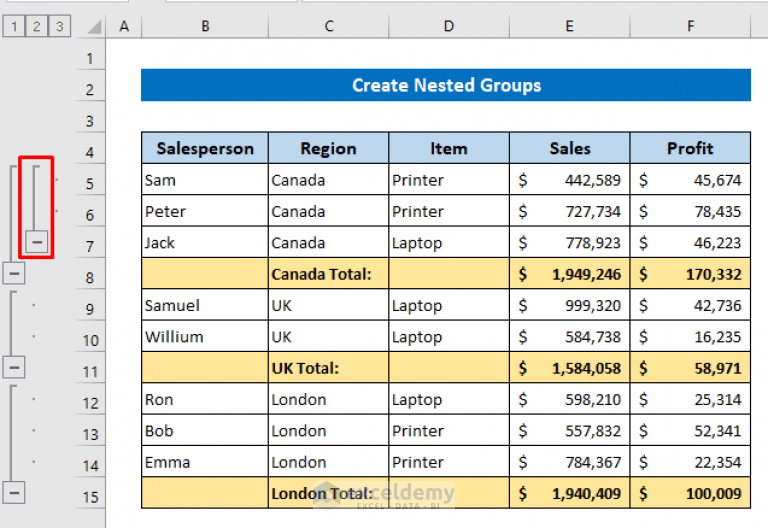The image size is (768, 528).
Task: Click profit value 45,674
Action: coord(690,180)
